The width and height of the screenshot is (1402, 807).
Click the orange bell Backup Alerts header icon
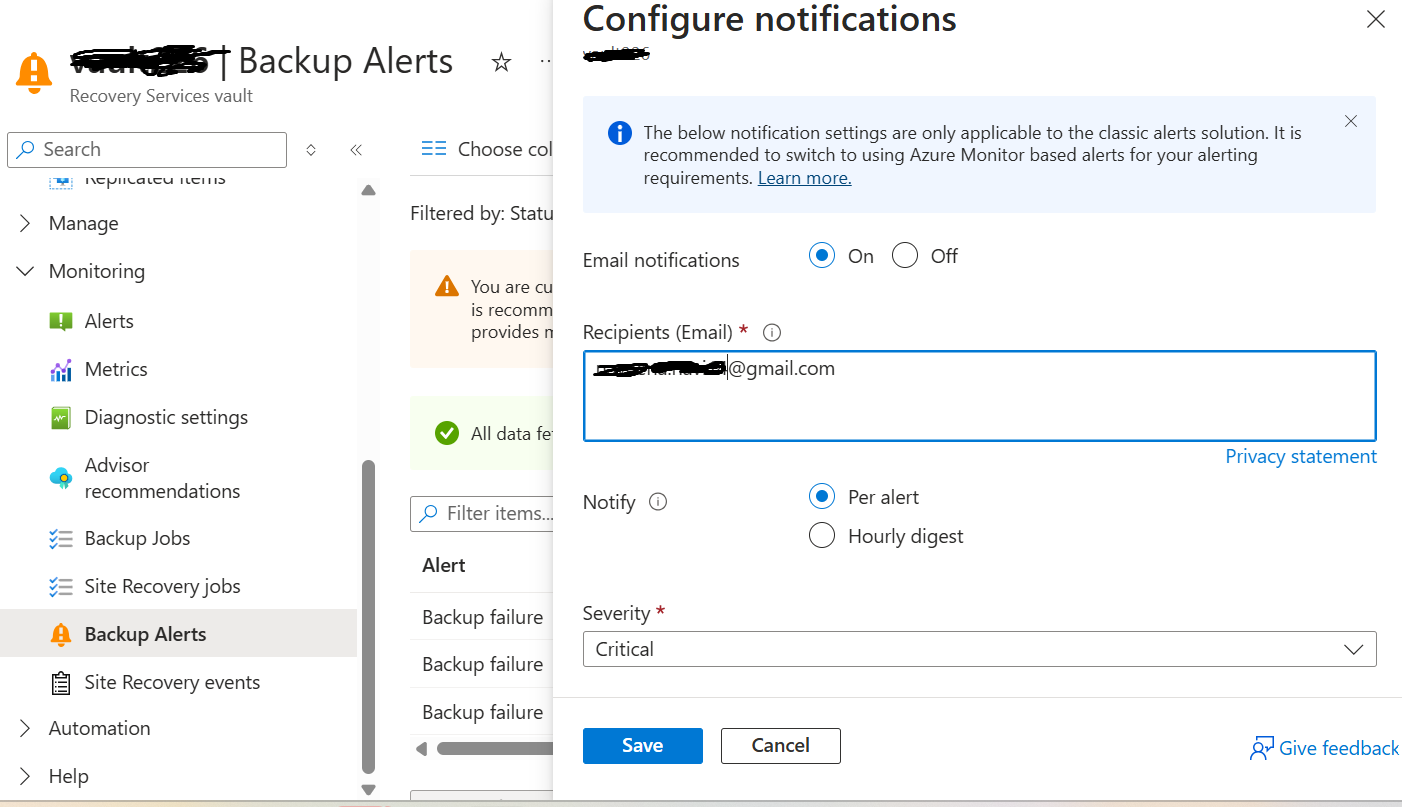[x=34, y=72]
